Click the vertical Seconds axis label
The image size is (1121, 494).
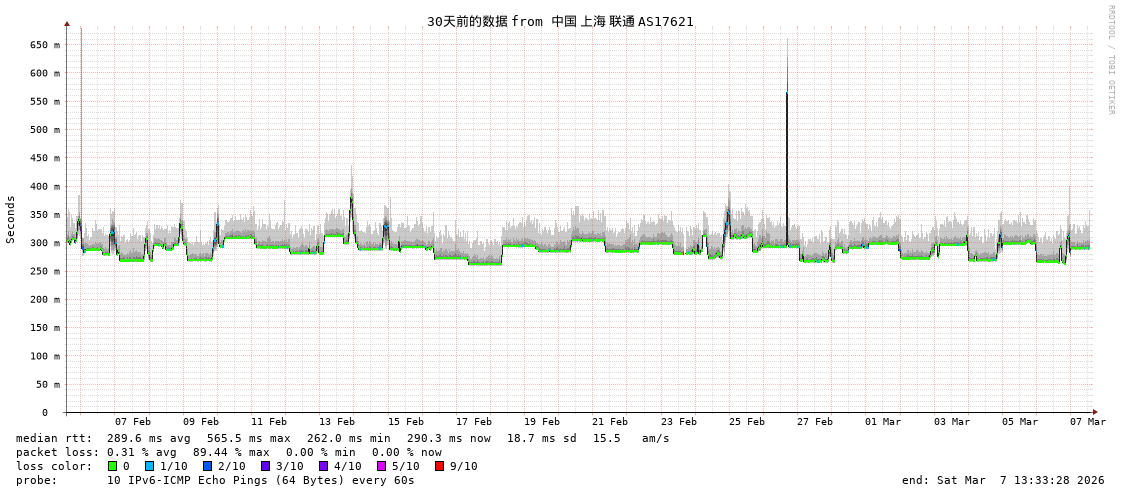(11, 219)
